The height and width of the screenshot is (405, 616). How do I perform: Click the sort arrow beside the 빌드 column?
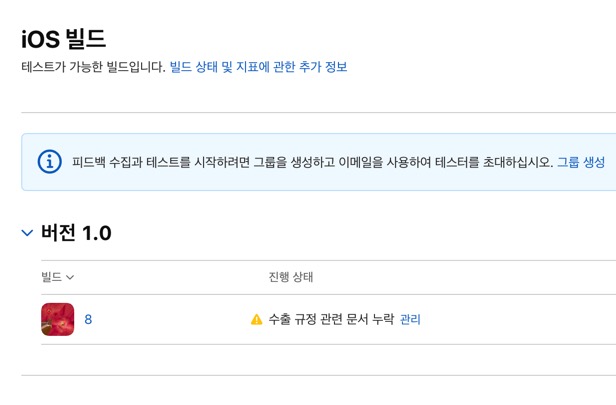pyautogui.click(x=71, y=277)
